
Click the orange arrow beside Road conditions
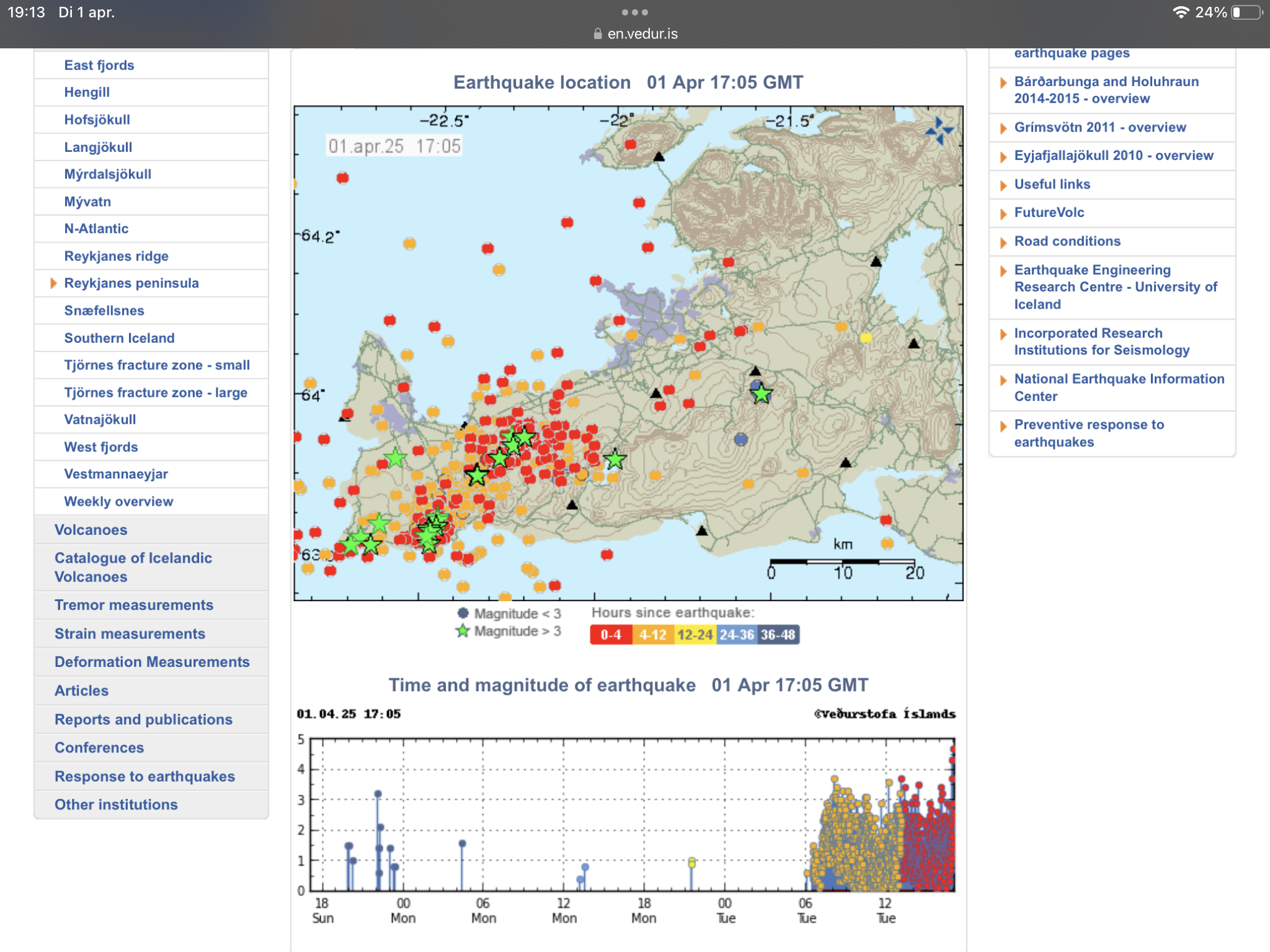tap(1003, 242)
